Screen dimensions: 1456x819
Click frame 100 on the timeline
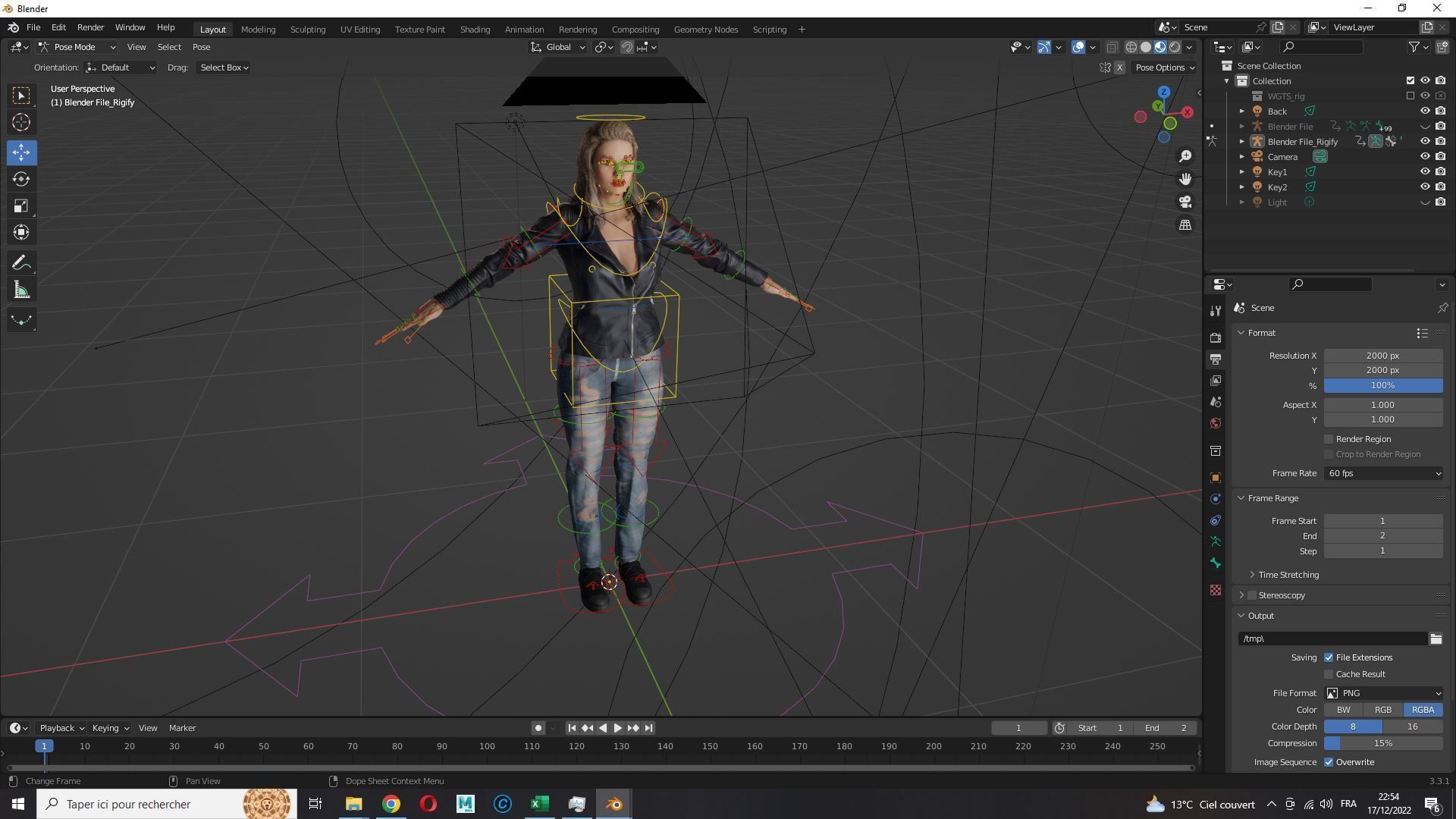point(487,746)
